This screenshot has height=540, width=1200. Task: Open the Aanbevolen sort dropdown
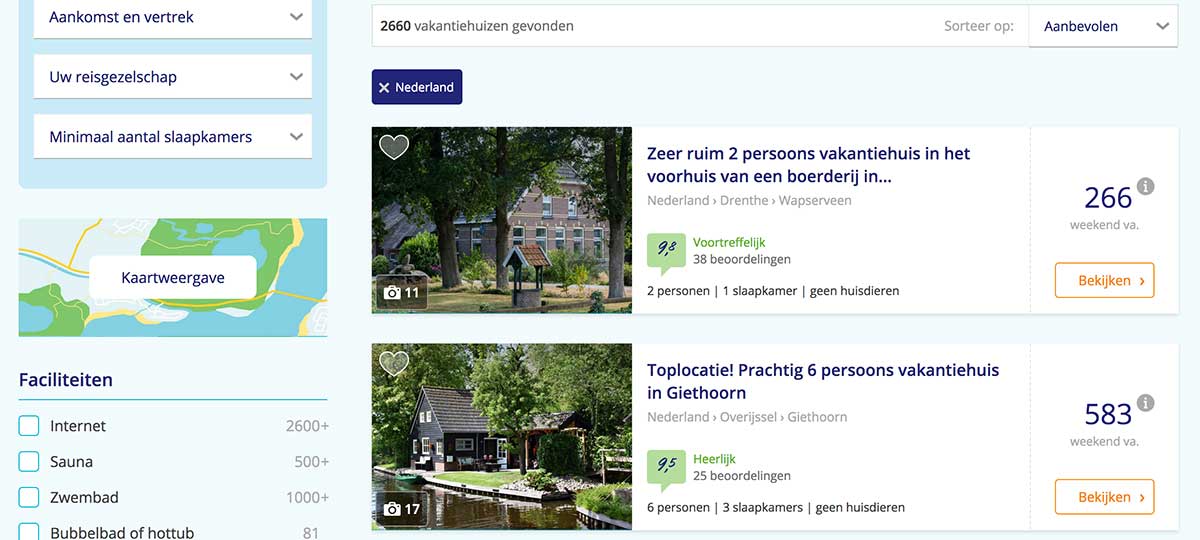point(1103,27)
